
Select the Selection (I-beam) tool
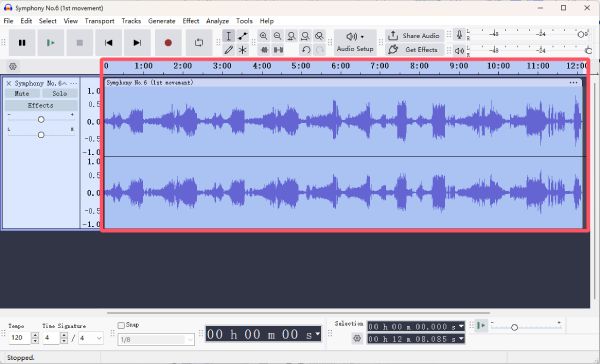tap(228, 36)
